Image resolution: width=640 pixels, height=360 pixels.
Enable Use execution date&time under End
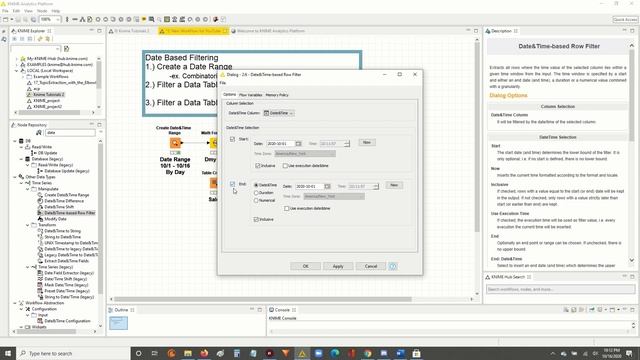(x=287, y=209)
